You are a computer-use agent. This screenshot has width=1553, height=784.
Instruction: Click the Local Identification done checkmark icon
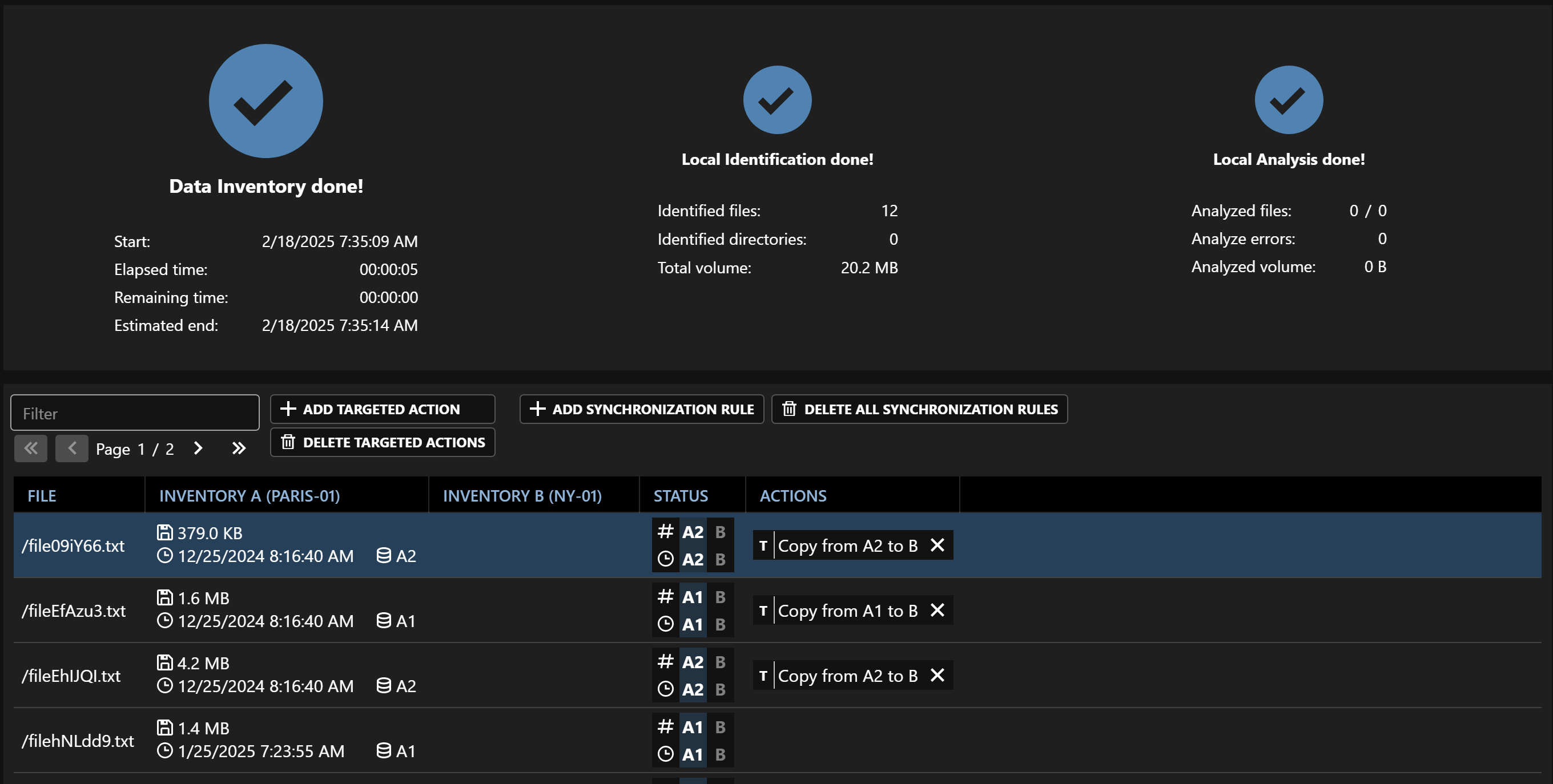(x=777, y=100)
